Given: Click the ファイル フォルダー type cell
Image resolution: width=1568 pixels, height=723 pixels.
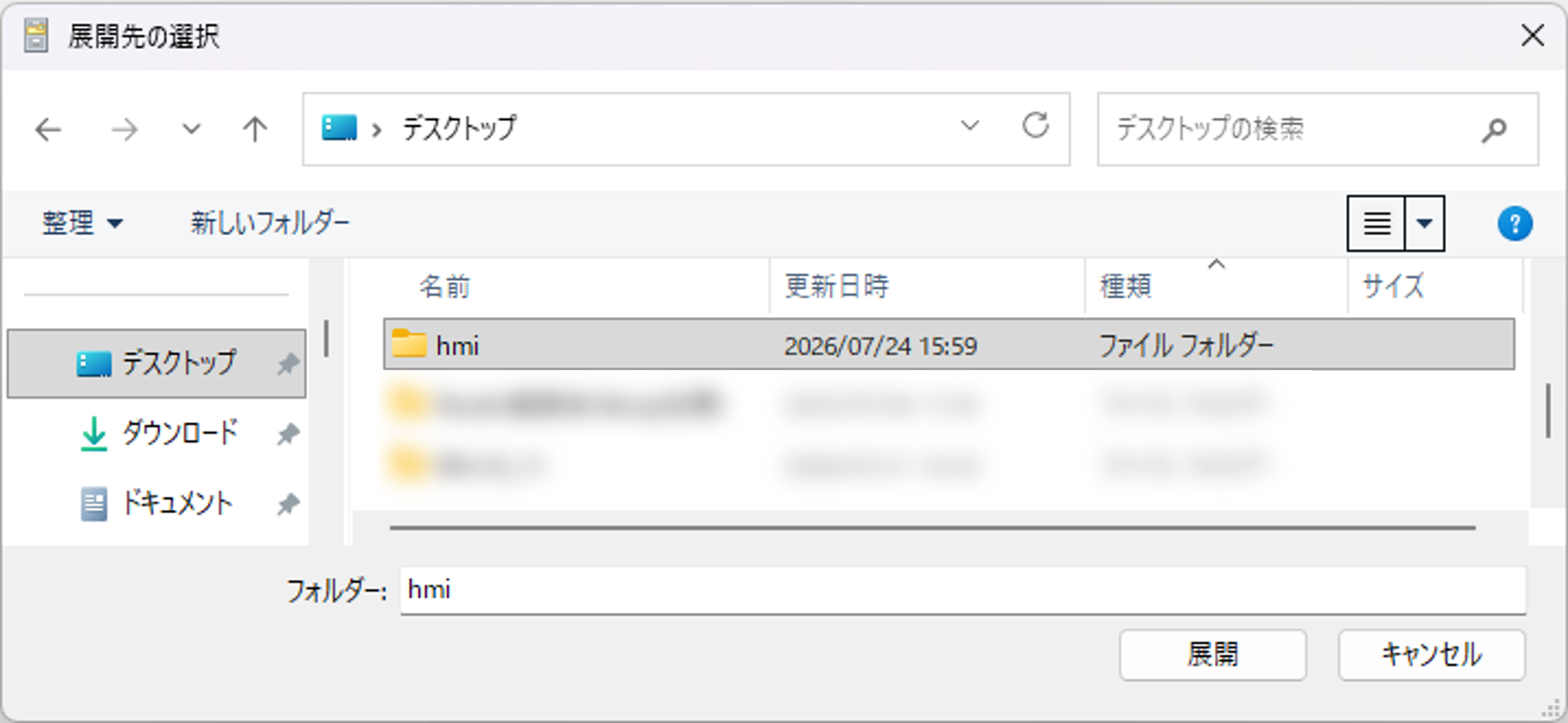Looking at the screenshot, I should (x=1186, y=346).
